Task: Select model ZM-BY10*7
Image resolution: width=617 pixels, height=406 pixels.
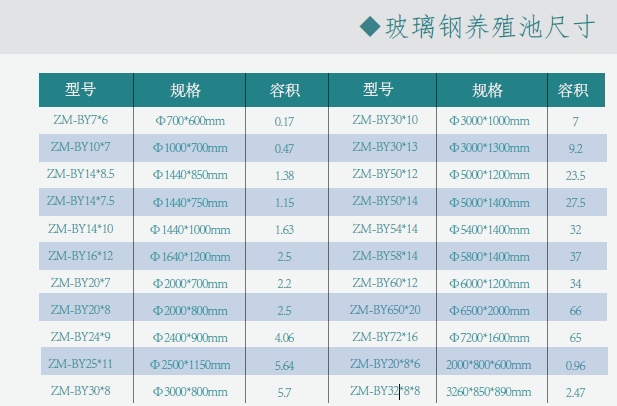Action: 80,147
